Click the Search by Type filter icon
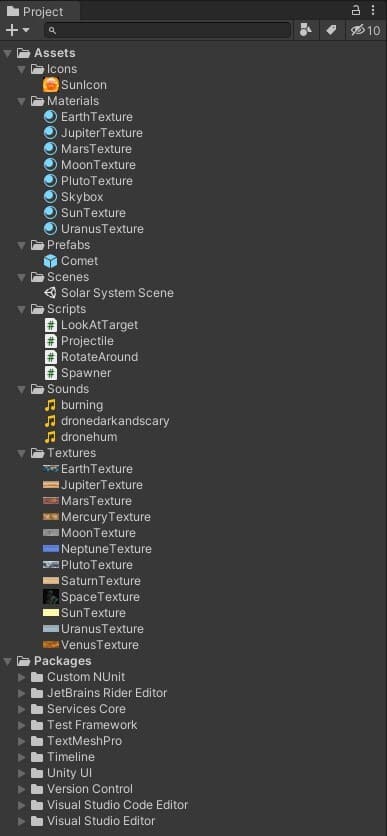The height and width of the screenshot is (836, 387). coord(306,30)
